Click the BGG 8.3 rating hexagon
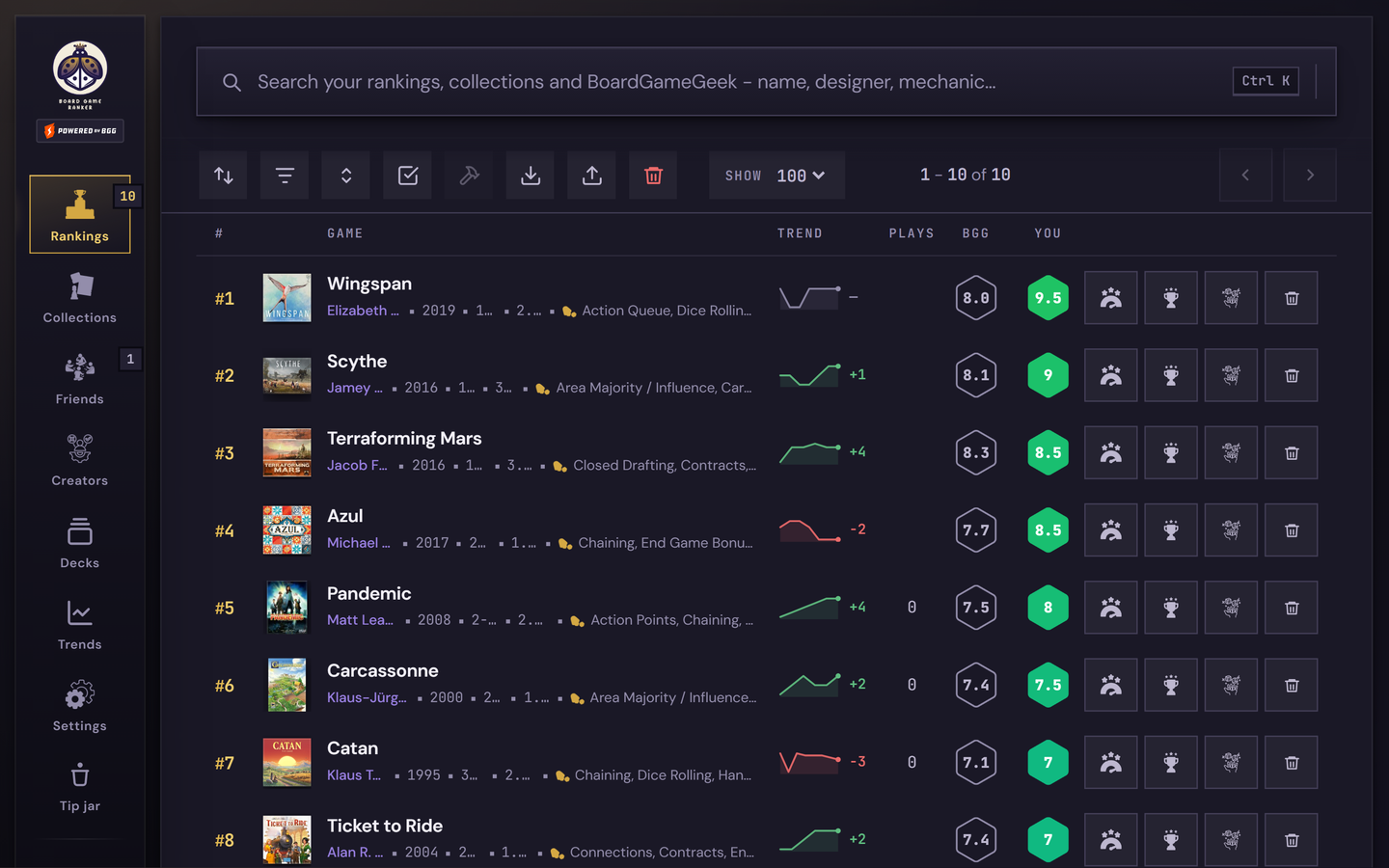Screen dimensions: 1389x868 [976, 452]
